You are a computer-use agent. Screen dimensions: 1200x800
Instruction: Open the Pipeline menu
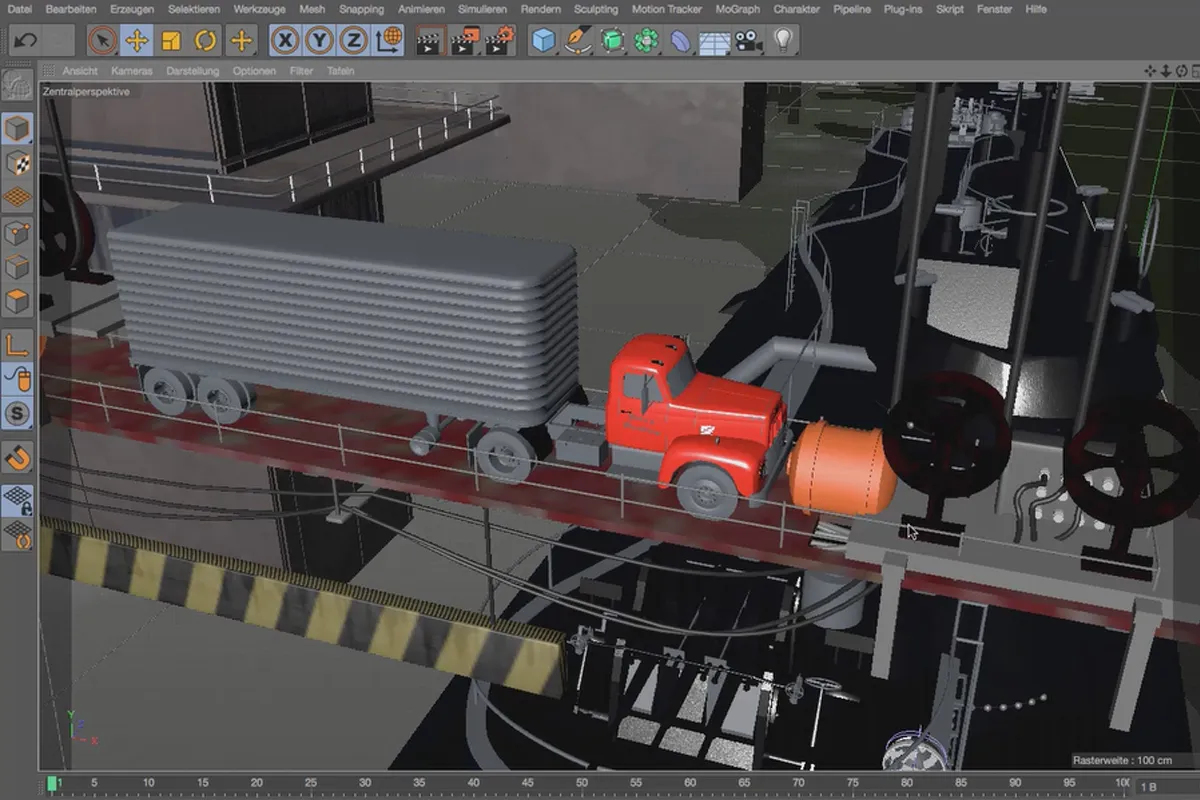tap(852, 9)
